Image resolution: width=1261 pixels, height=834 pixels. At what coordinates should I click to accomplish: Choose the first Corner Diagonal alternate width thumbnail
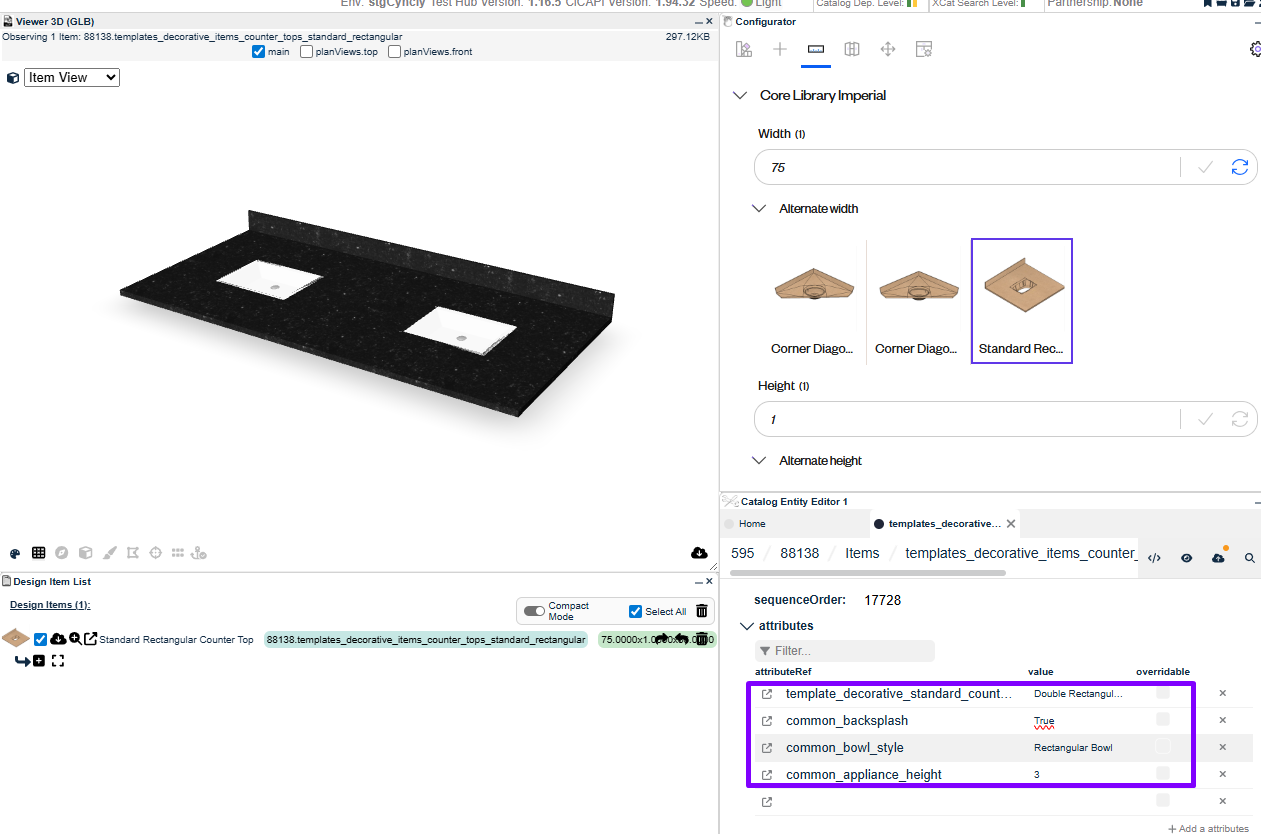pyautogui.click(x=813, y=301)
